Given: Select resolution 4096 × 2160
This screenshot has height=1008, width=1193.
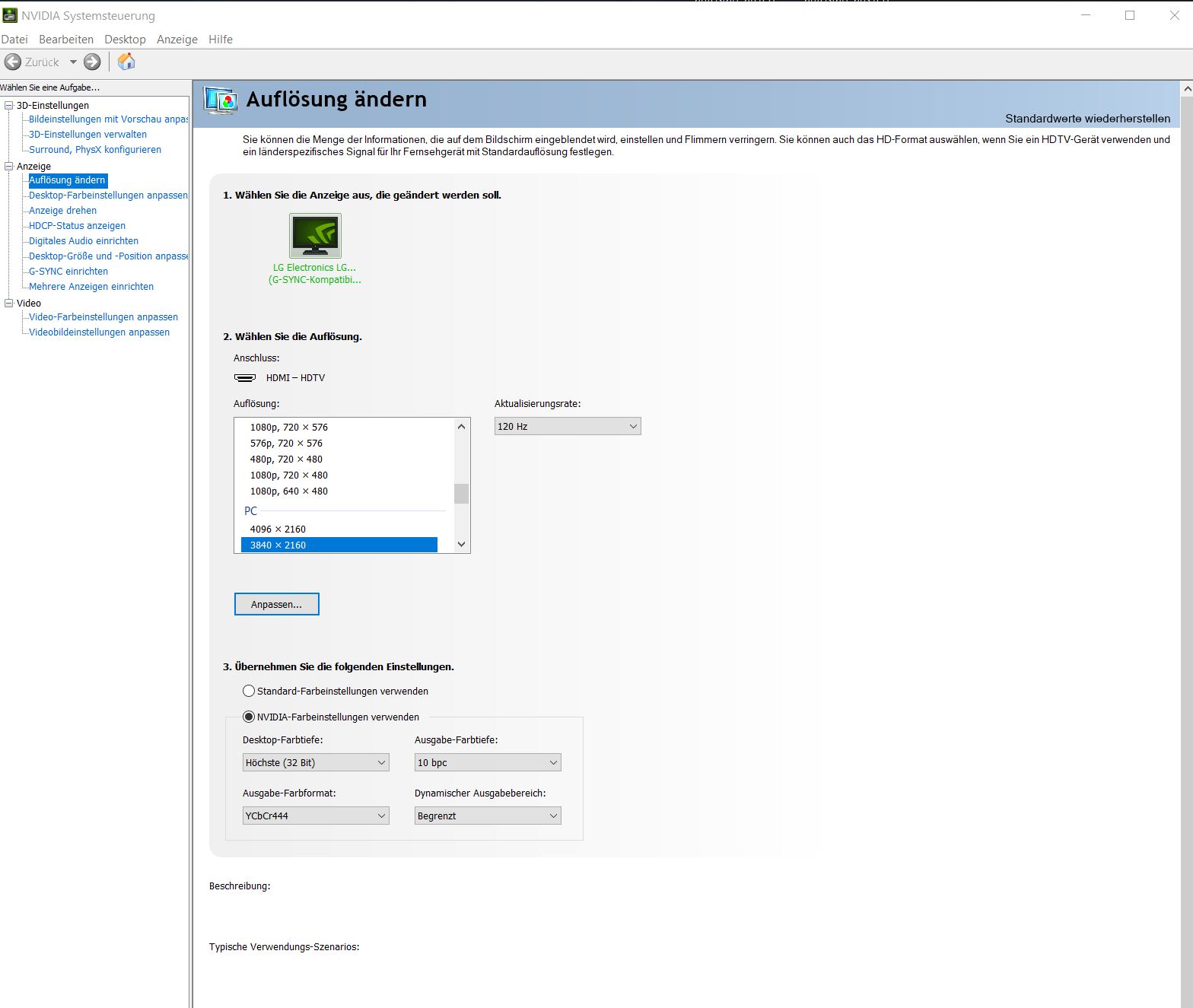Looking at the screenshot, I should (x=339, y=529).
